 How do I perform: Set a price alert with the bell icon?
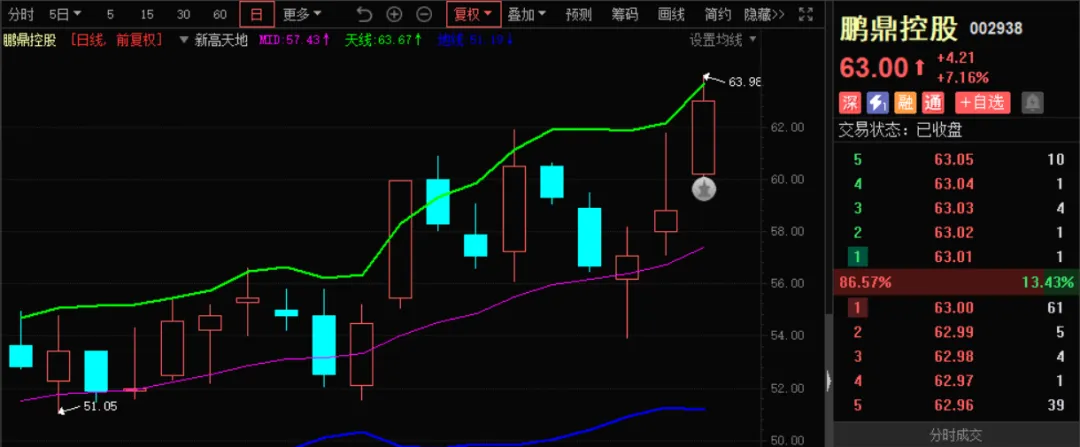click(x=1032, y=103)
